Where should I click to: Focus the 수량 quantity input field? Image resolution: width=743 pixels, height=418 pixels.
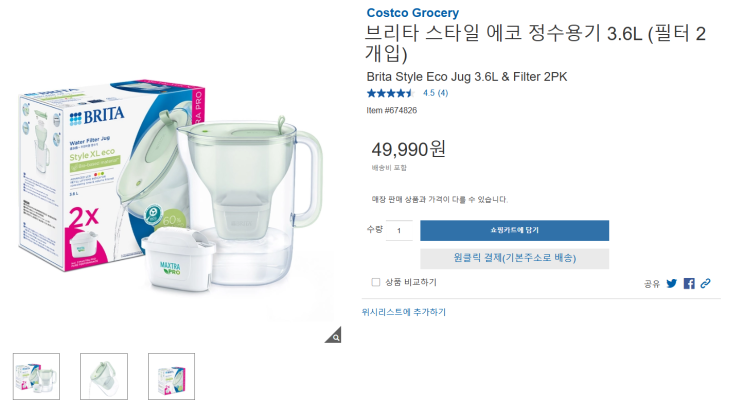coord(399,231)
